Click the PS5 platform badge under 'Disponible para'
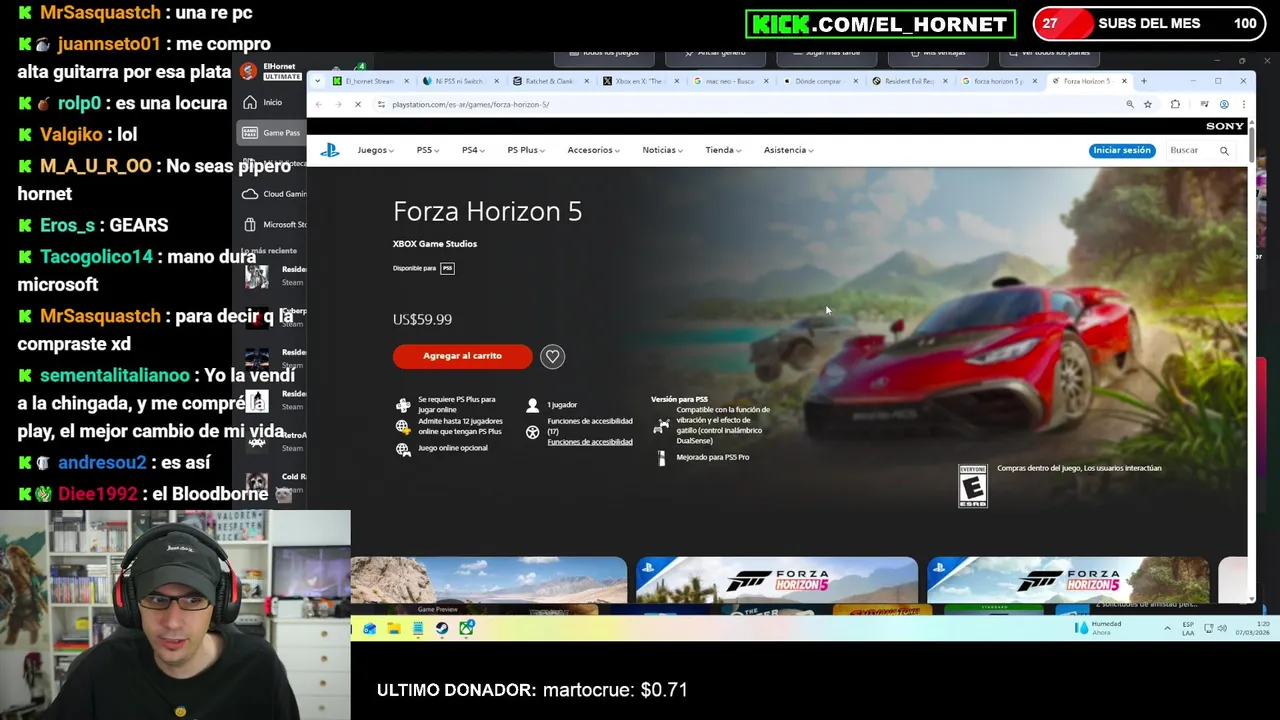Image resolution: width=1280 pixels, height=720 pixels. [447, 268]
